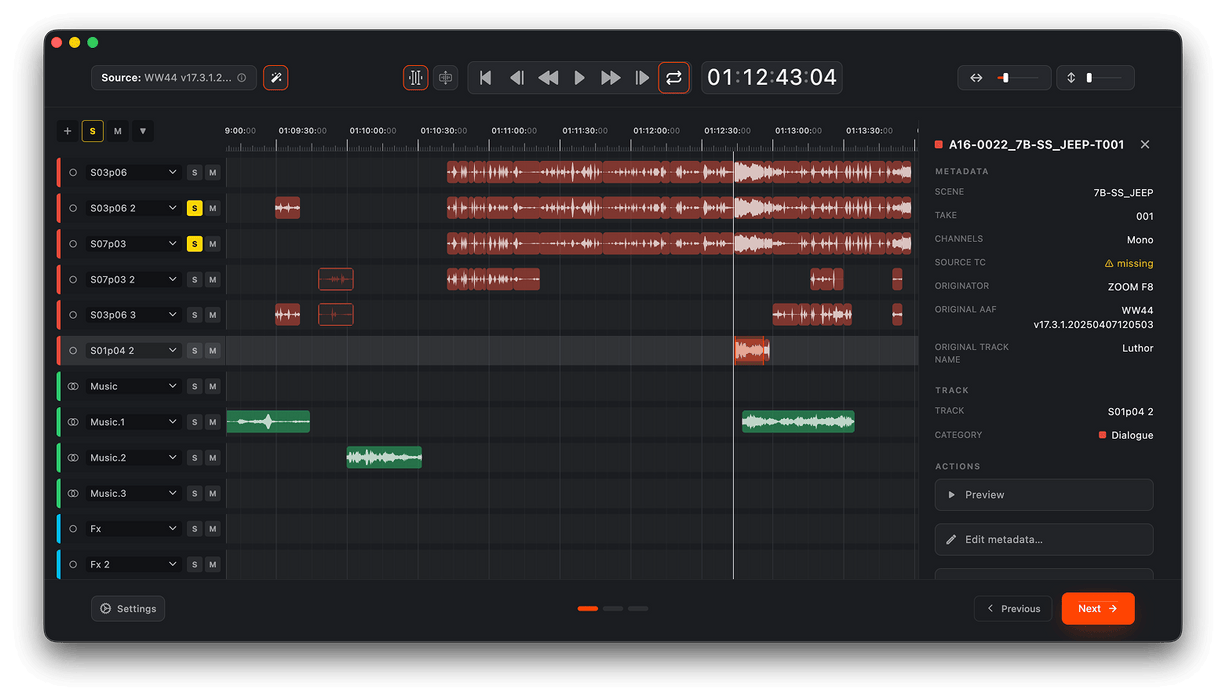Select the green clip on Music.2 track

tap(384, 458)
